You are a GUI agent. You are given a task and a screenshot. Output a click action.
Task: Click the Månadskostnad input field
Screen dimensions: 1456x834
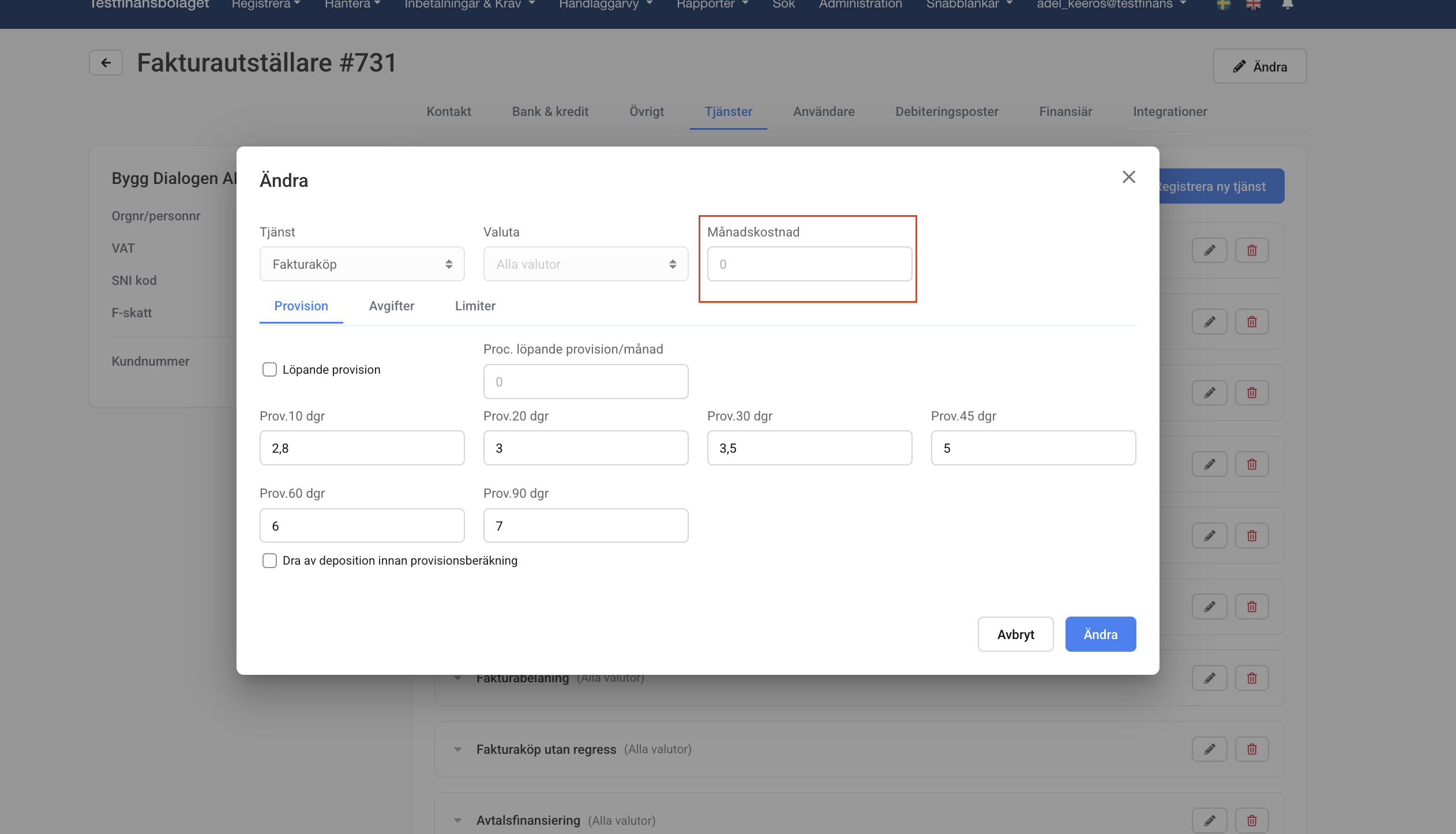coord(809,264)
